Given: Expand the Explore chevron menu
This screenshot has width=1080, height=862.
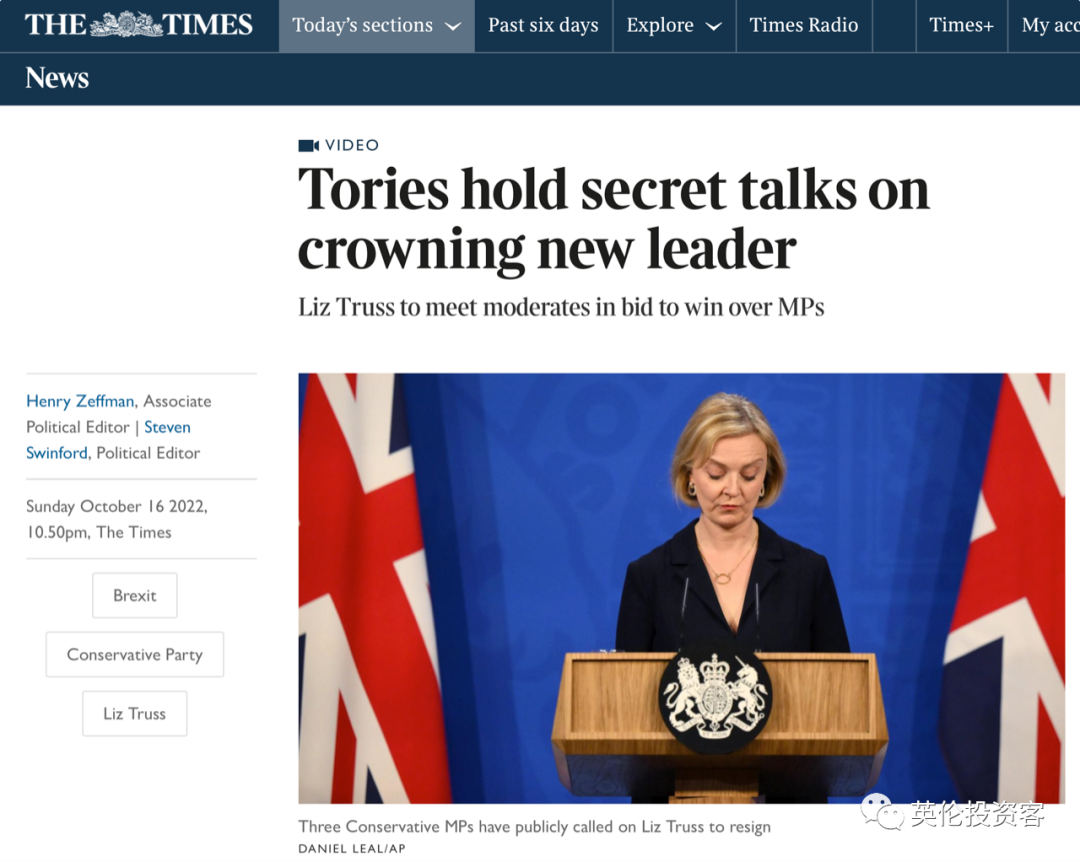Looking at the screenshot, I should pyautogui.click(x=714, y=26).
